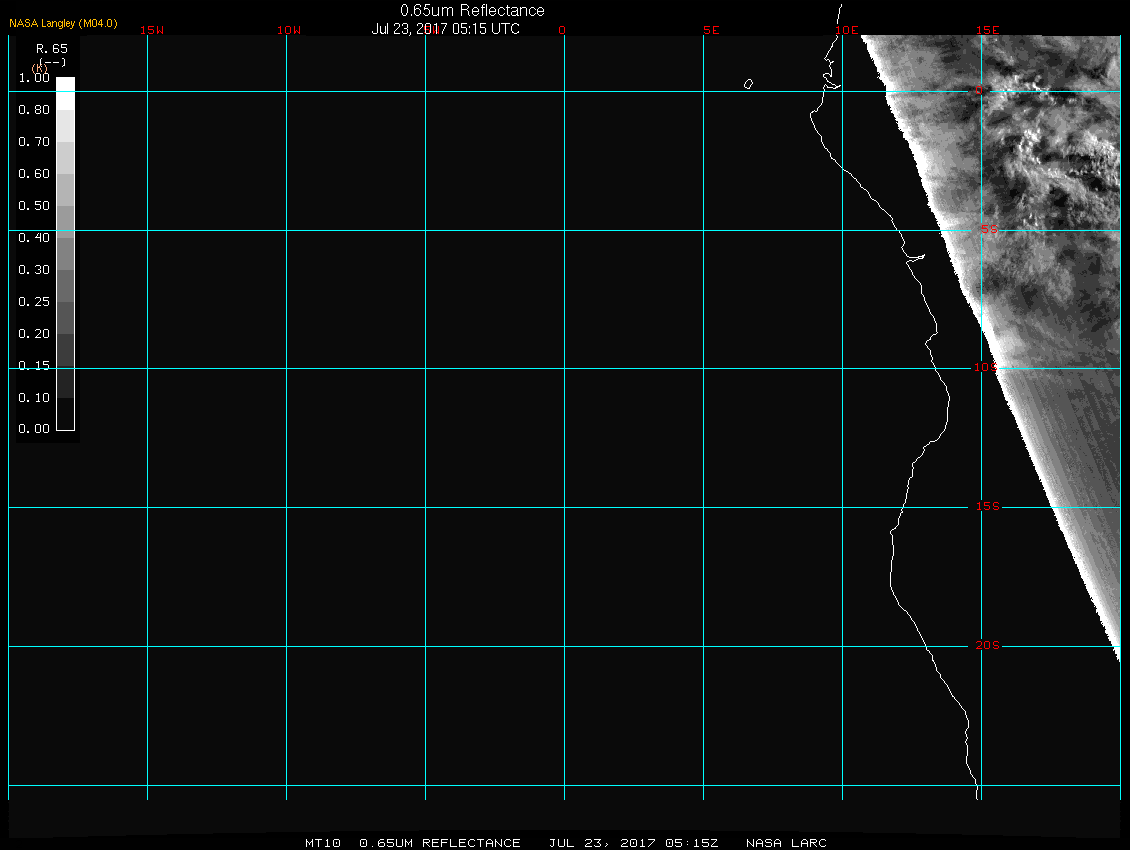Click the MT10 0.65UM REFLECTANCE footer text
Image resolution: width=1130 pixels, height=850 pixels.
413,843
